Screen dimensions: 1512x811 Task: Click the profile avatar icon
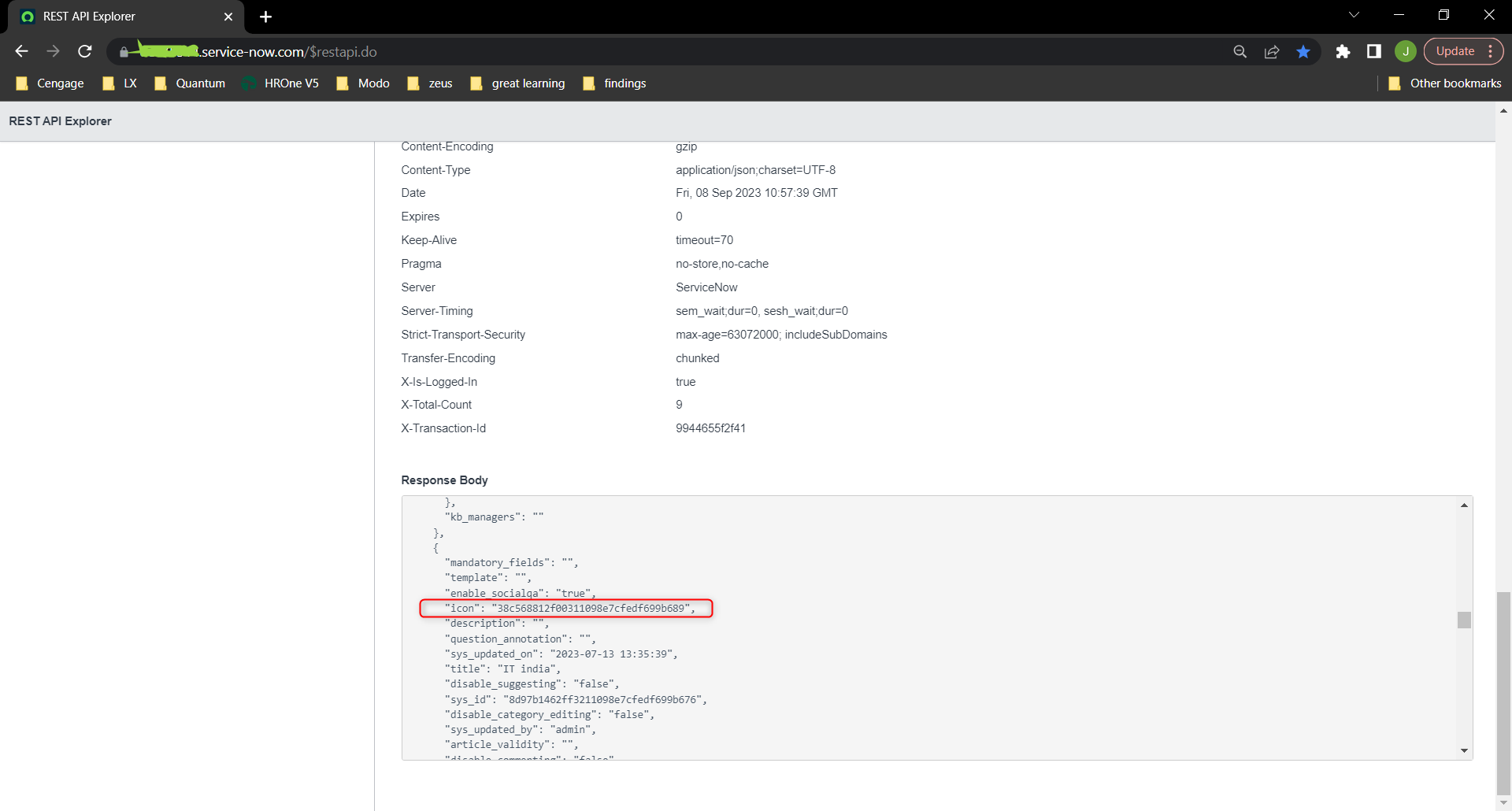coord(1406,51)
